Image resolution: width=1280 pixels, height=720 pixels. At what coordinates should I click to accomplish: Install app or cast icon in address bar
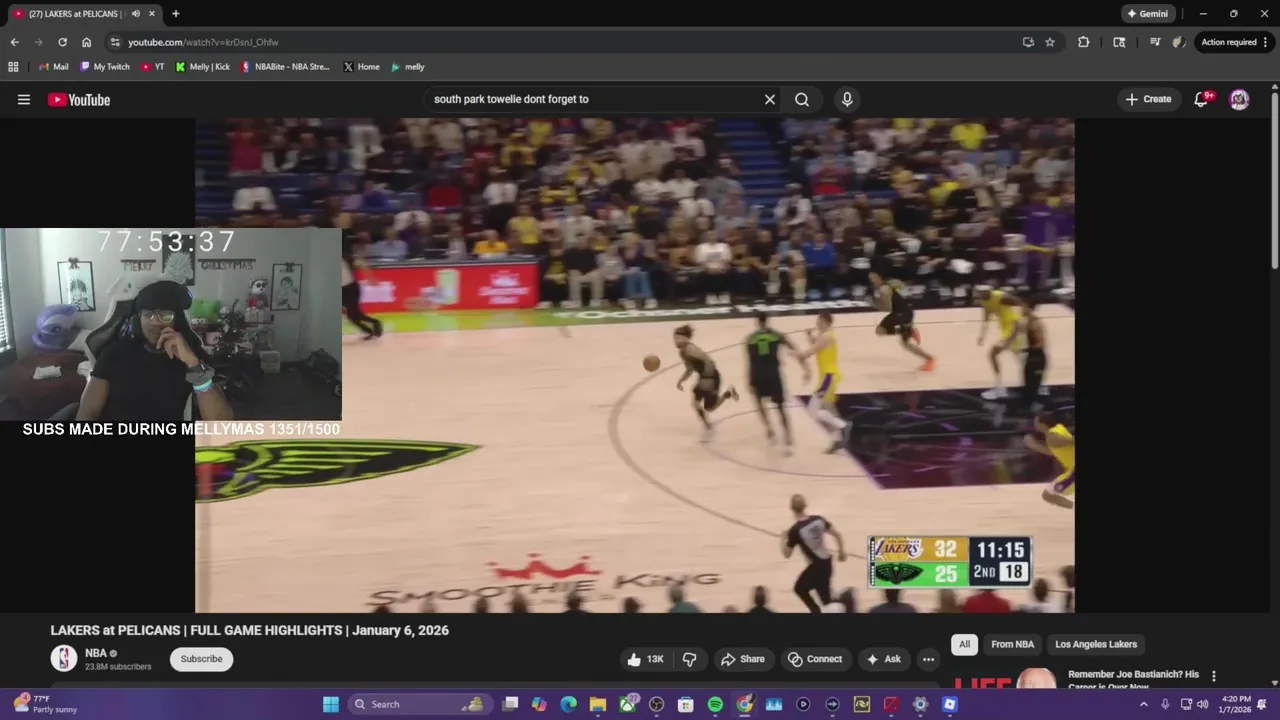pos(1028,42)
